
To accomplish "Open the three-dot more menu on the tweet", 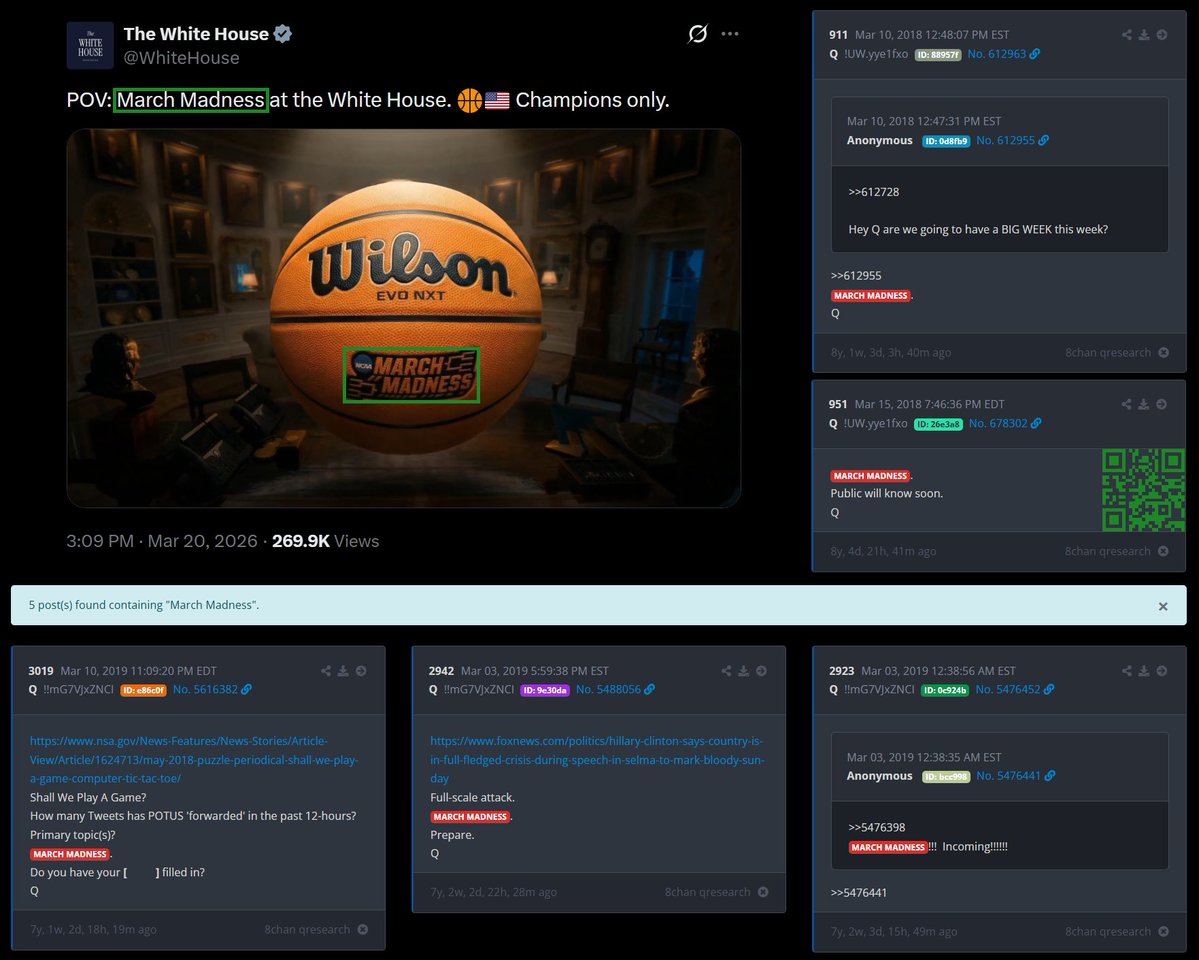I will [x=729, y=34].
